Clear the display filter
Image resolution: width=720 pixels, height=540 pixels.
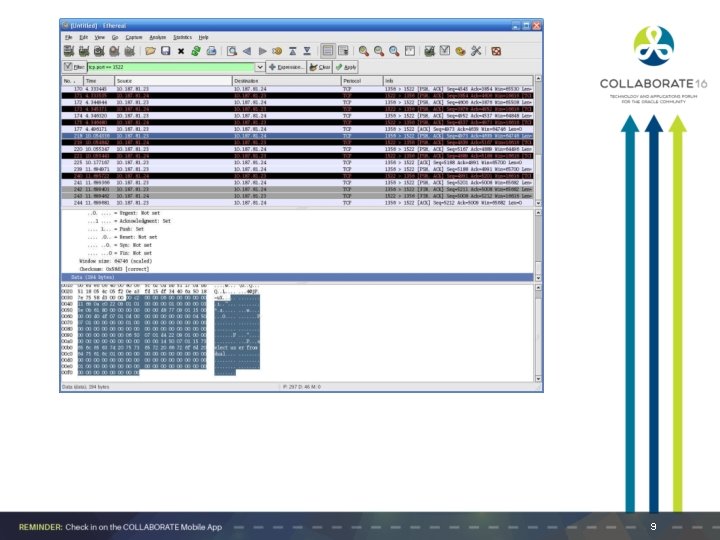(x=320, y=67)
